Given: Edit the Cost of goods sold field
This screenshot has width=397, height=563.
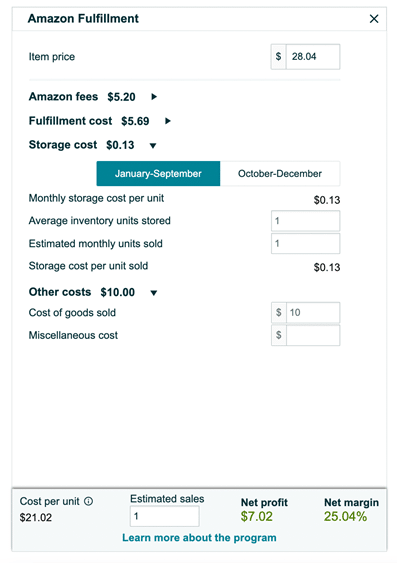Looking at the screenshot, I should tap(313, 313).
